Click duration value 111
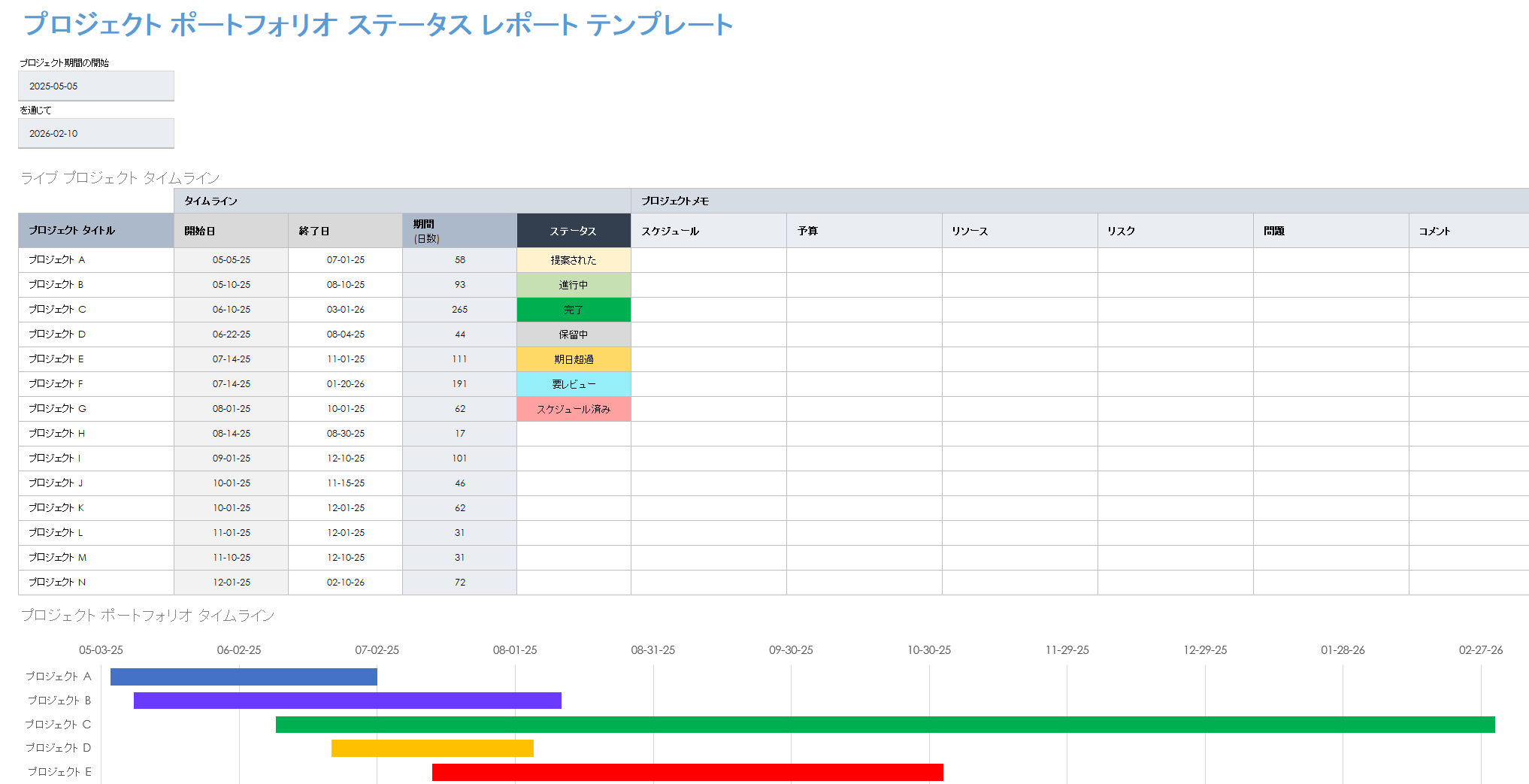Screen dimensions: 1529x784 tap(460, 359)
